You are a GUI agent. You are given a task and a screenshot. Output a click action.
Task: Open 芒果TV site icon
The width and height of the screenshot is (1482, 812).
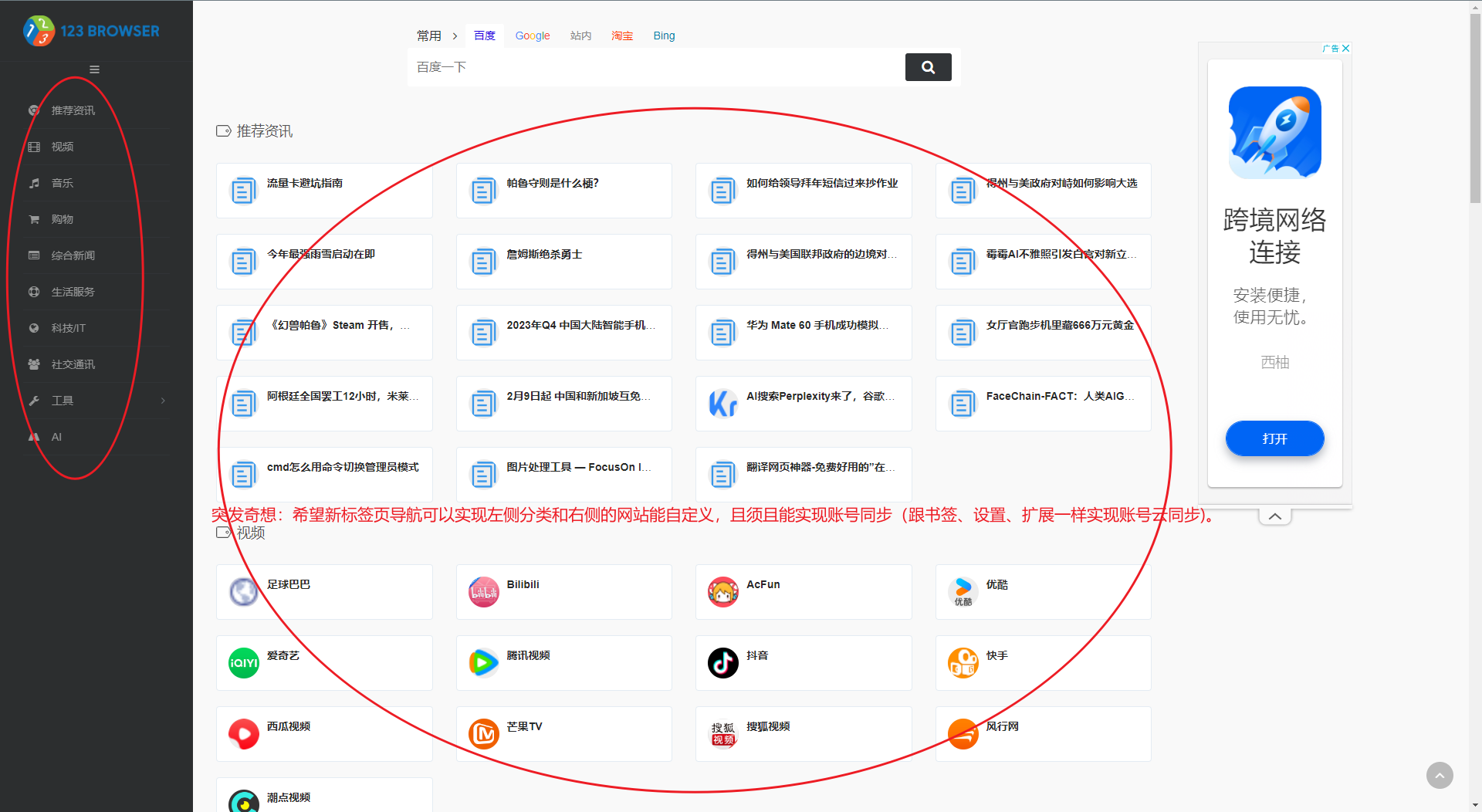click(484, 734)
